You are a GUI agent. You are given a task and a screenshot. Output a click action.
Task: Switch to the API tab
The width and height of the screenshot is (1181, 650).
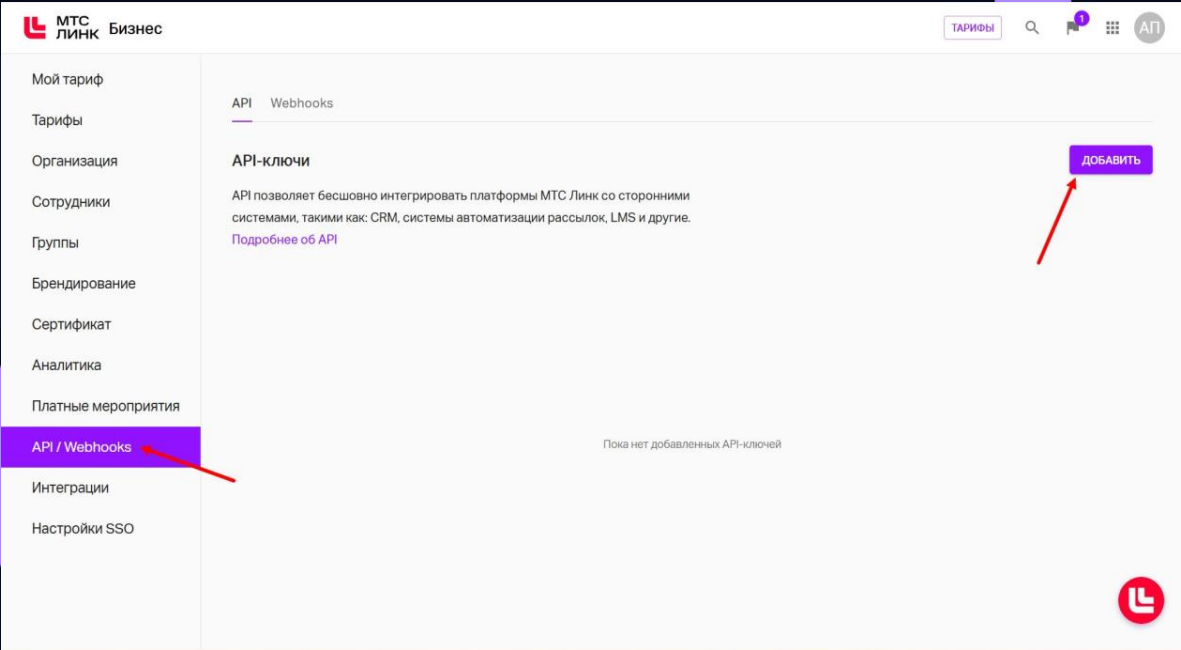[242, 103]
